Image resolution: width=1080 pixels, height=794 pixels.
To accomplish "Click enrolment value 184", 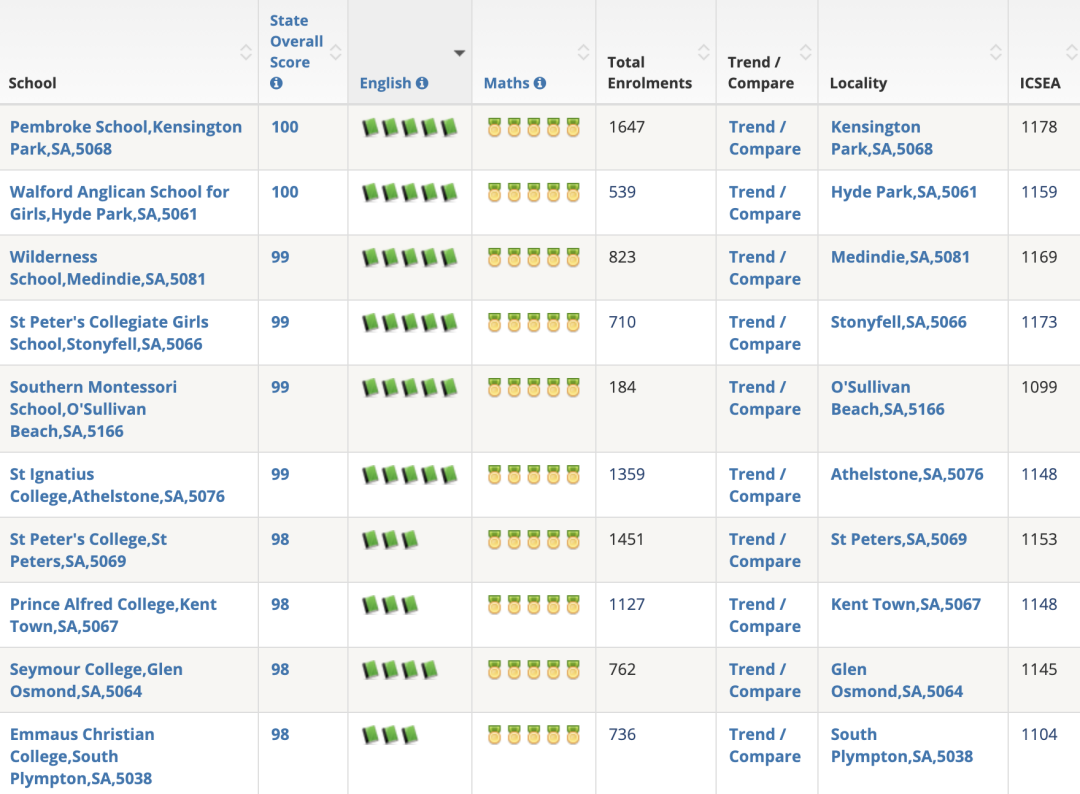I will [622, 387].
